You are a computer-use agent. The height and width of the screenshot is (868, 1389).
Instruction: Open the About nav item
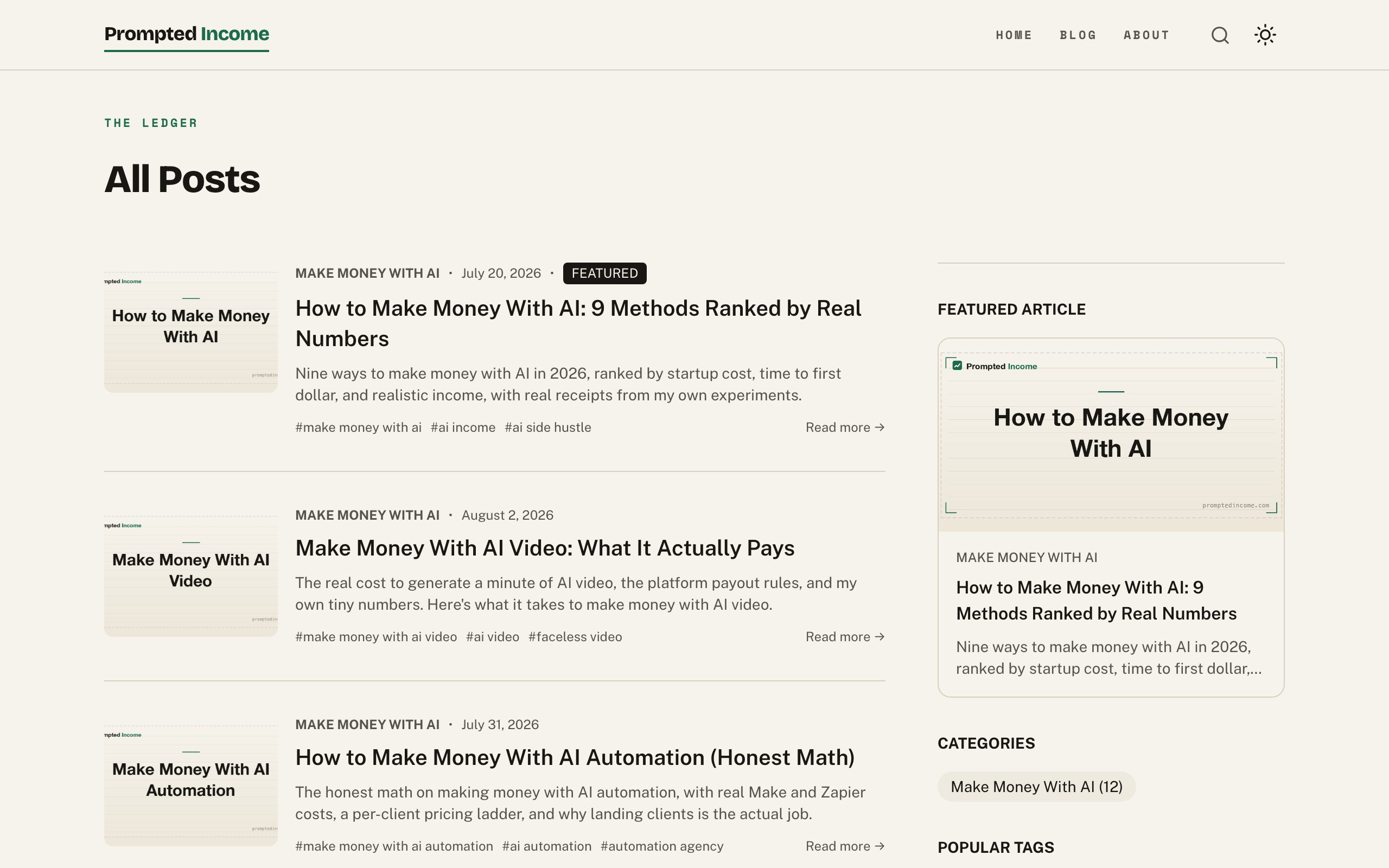tap(1146, 35)
